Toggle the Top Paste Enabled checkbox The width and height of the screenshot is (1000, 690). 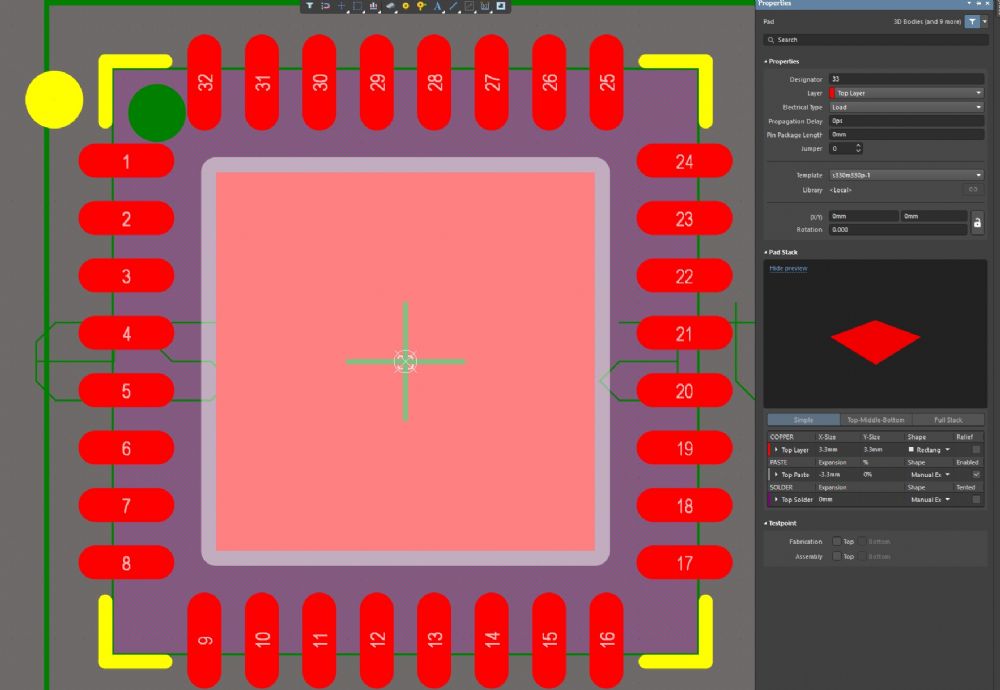pyautogui.click(x=976, y=474)
